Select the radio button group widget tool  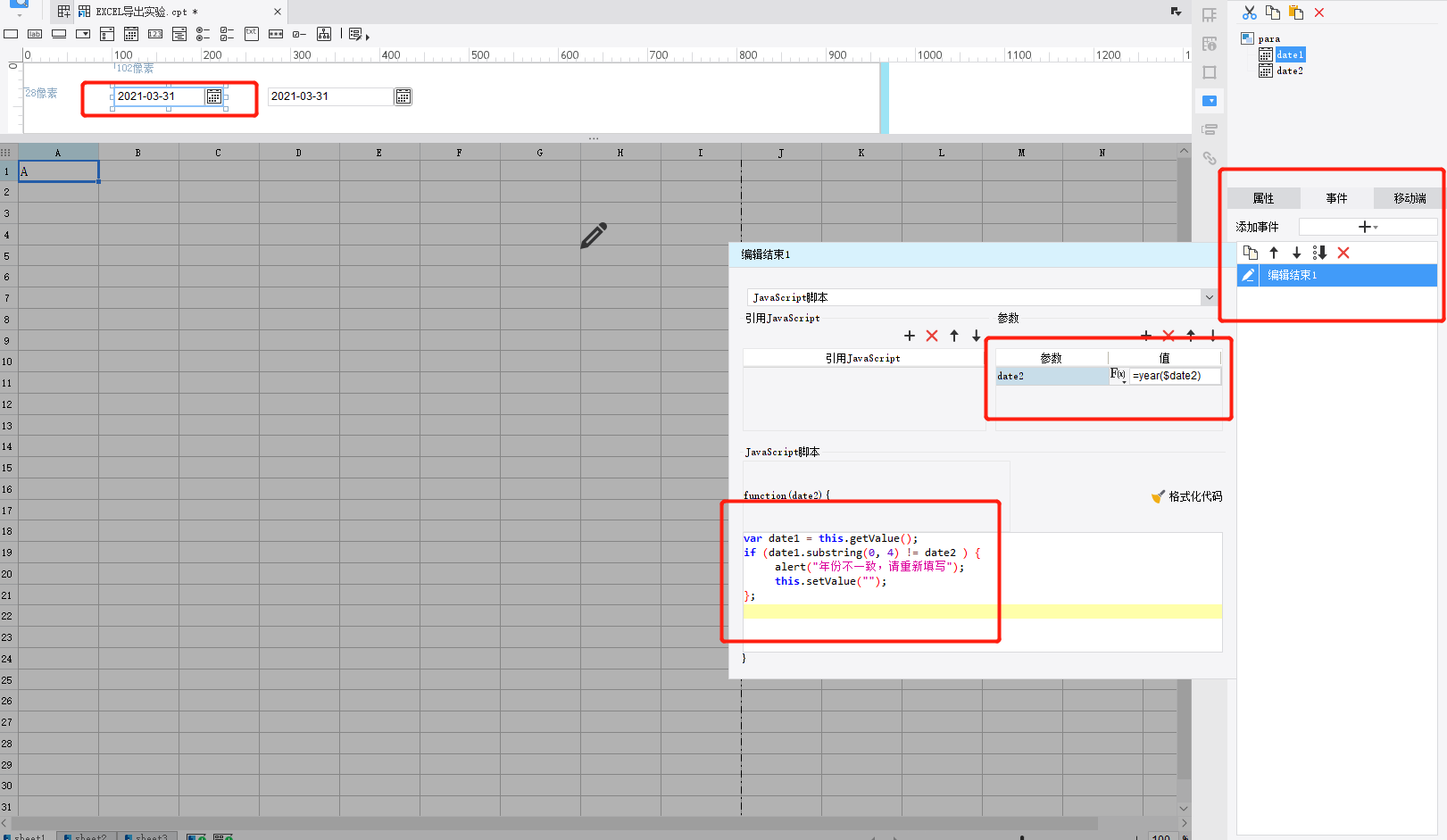(203, 34)
